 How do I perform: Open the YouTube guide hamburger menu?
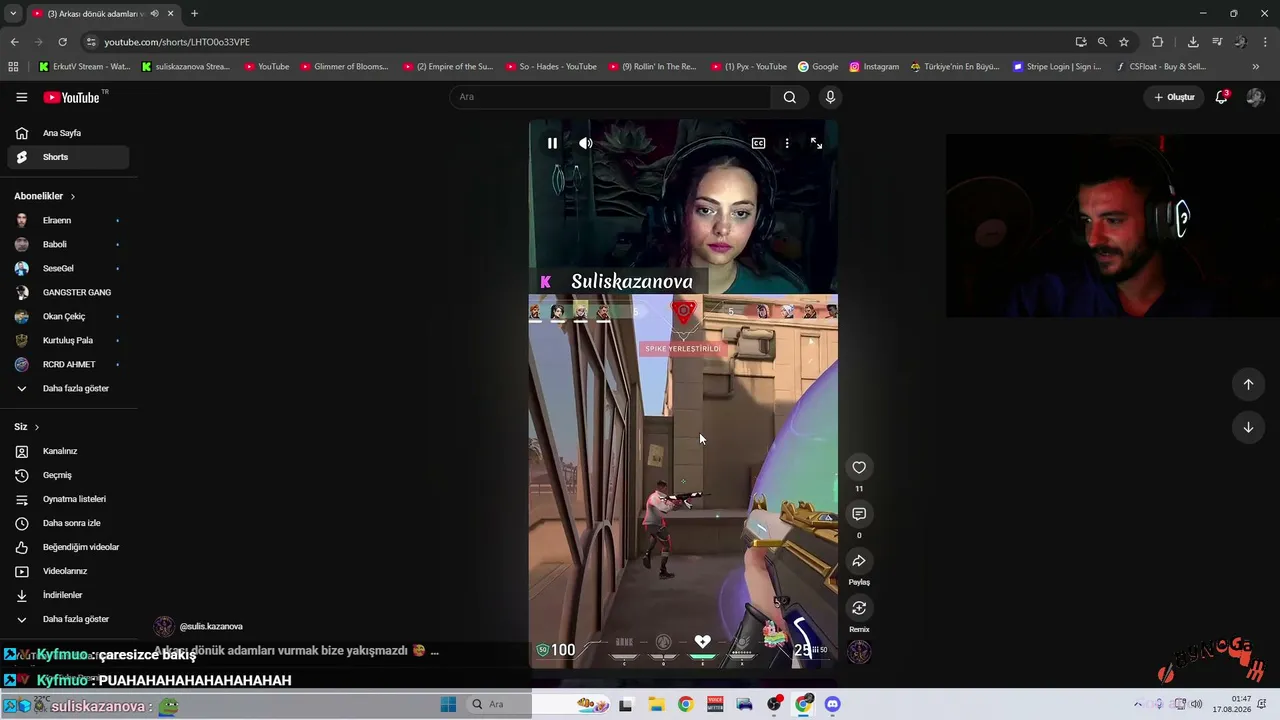coord(21,97)
